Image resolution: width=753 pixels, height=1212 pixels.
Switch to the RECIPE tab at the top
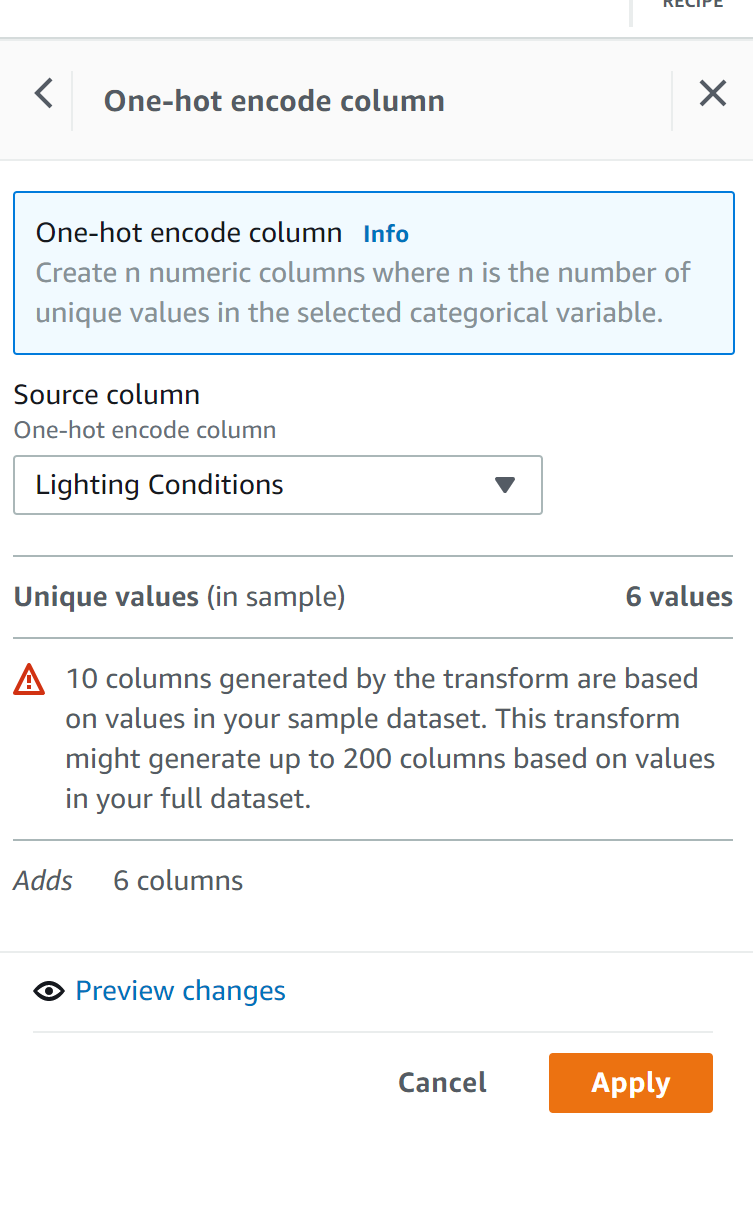click(692, 5)
